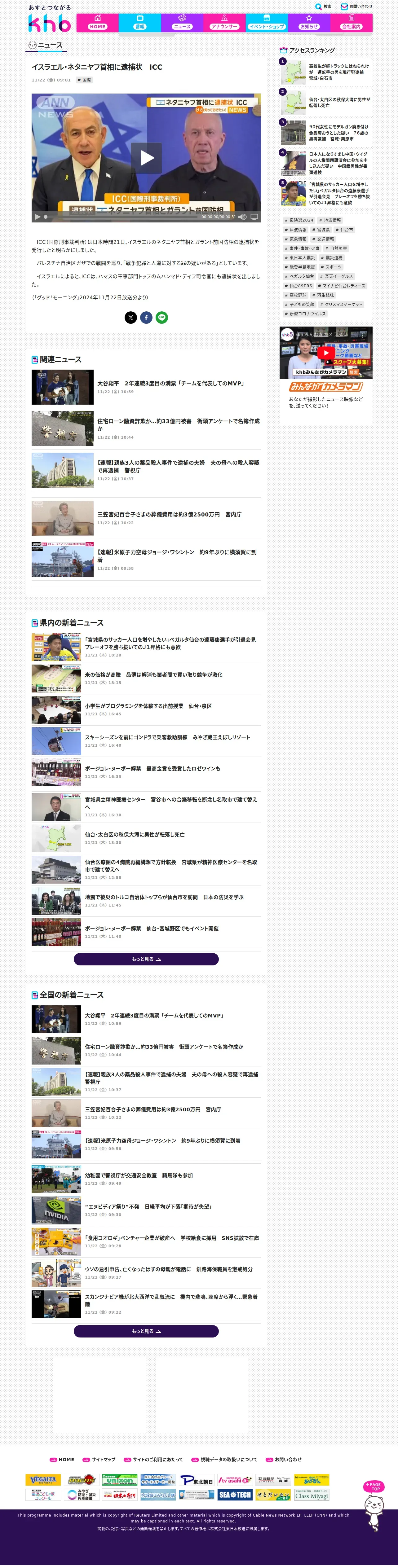Click もっと見る under 全国の新着ニュース
398x1568 pixels.
(x=146, y=1331)
